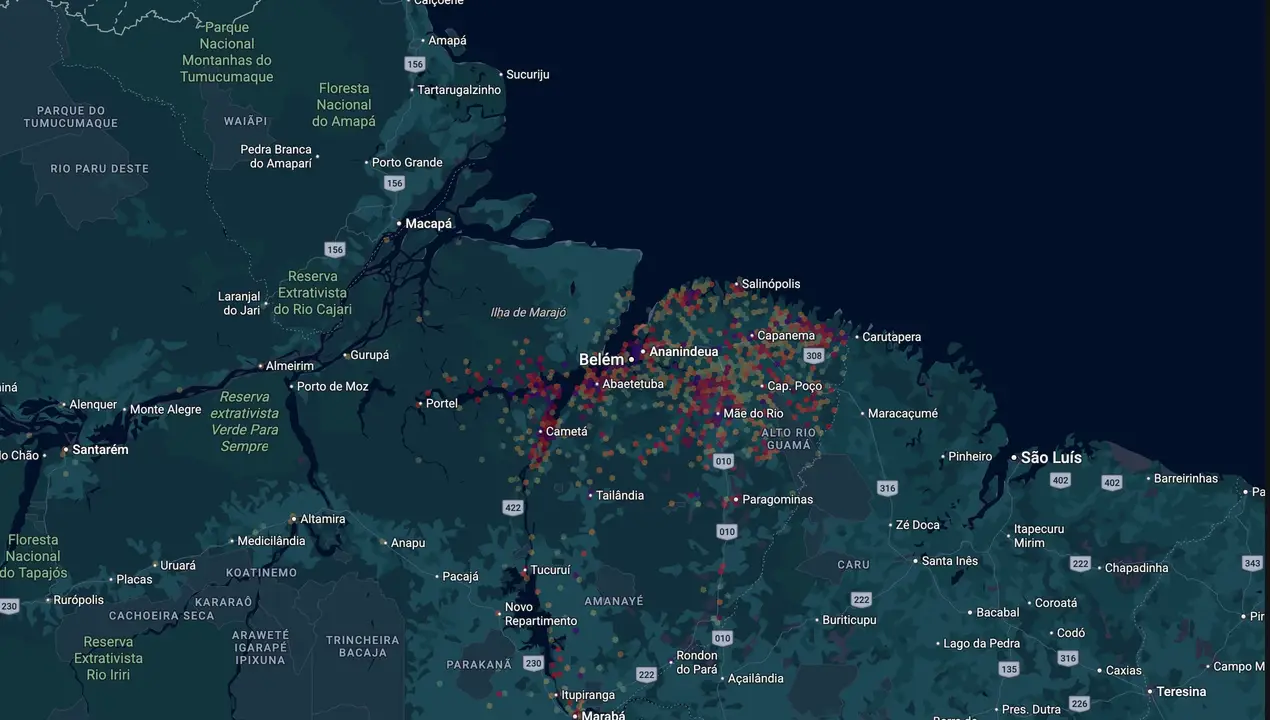The height and width of the screenshot is (720, 1270).
Task: Click the 422 highway shield near Tailândia
Action: coord(513,508)
